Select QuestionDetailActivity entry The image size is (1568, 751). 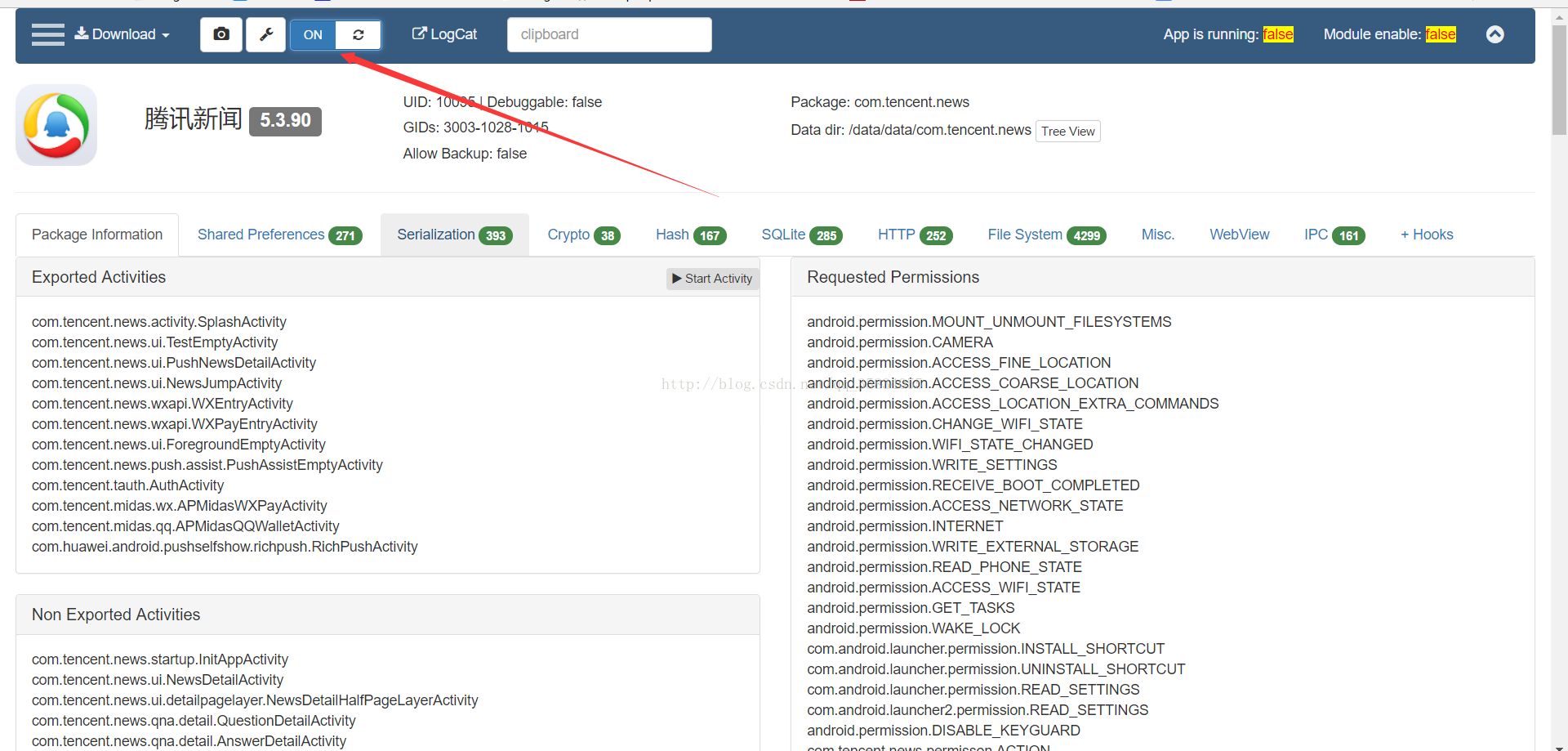tap(194, 721)
